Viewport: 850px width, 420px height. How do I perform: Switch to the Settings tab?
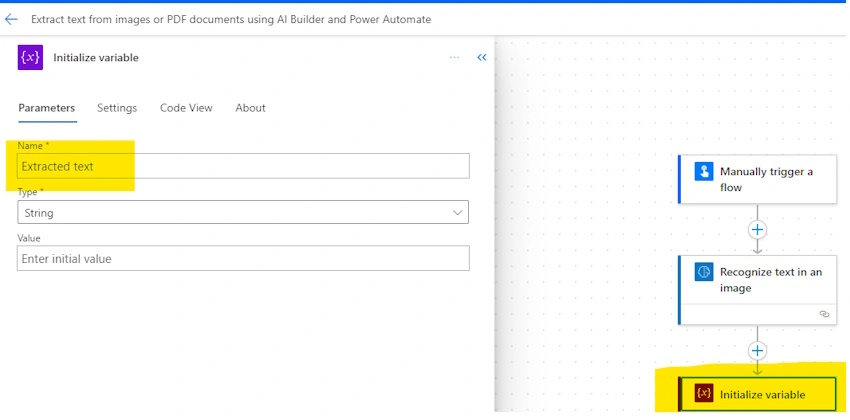pos(117,108)
